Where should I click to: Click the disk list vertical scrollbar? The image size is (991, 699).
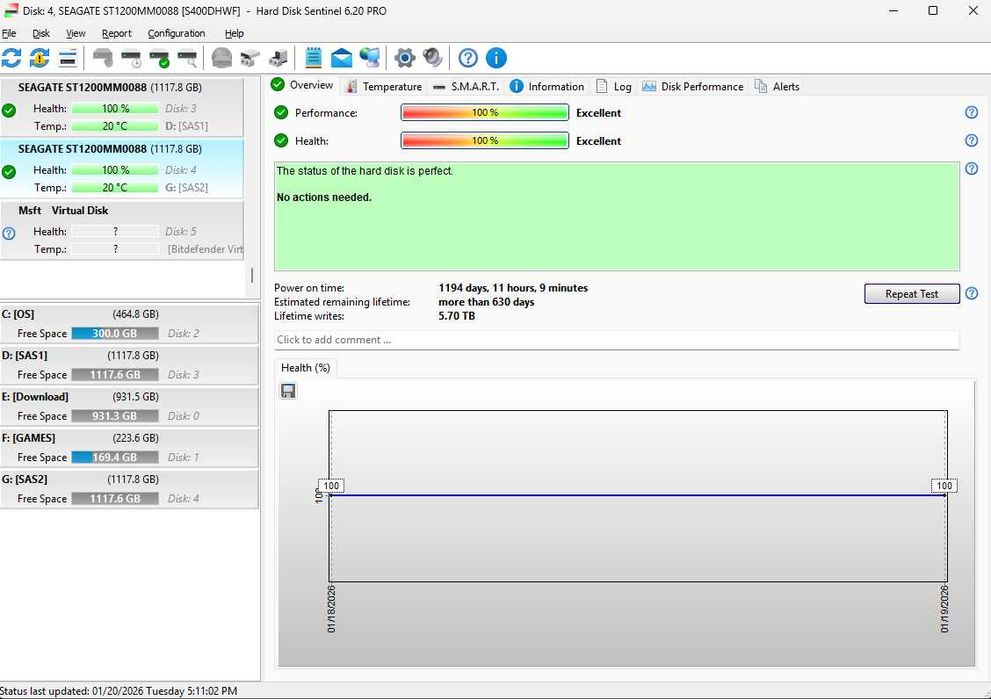click(252, 275)
